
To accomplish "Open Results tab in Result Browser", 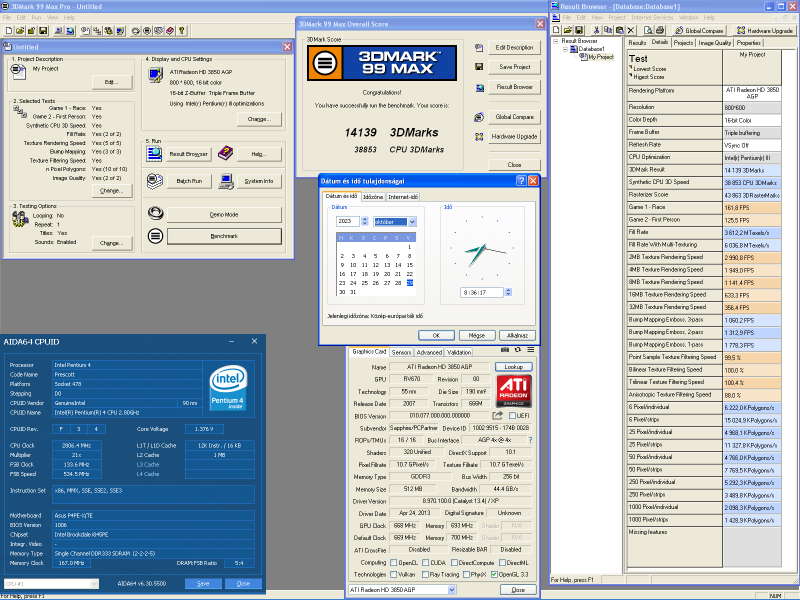I will 637,43.
